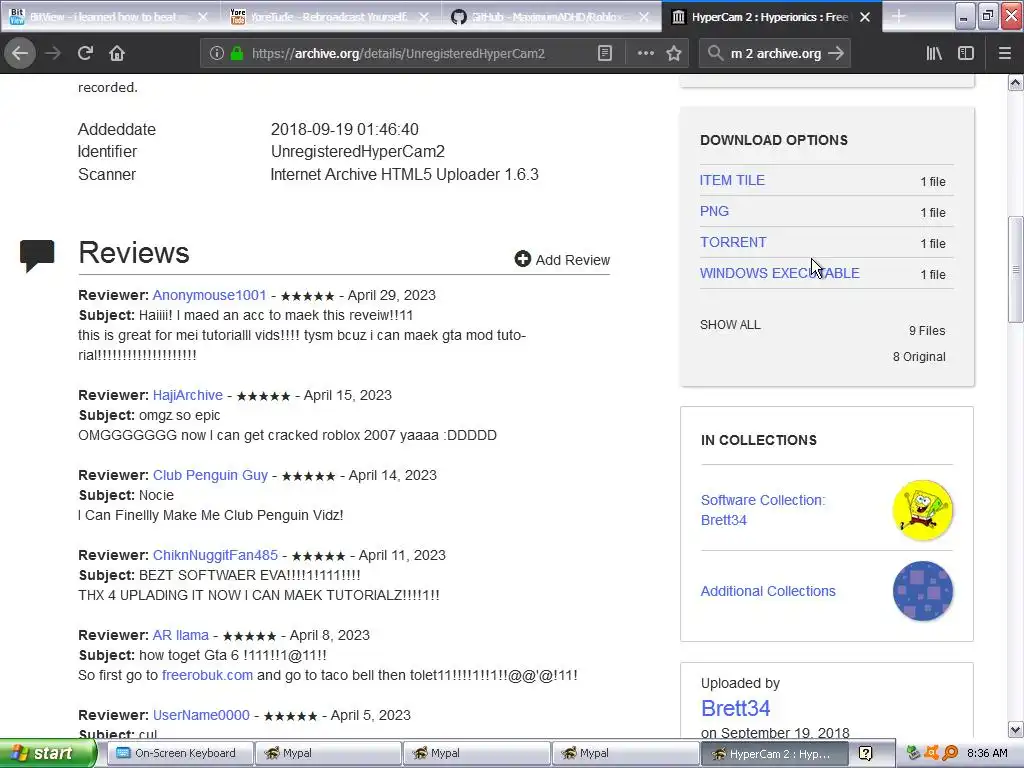Viewport: 1024px width, 768px height.
Task: Click the page scrollbar down arrow
Action: [x=1015, y=729]
